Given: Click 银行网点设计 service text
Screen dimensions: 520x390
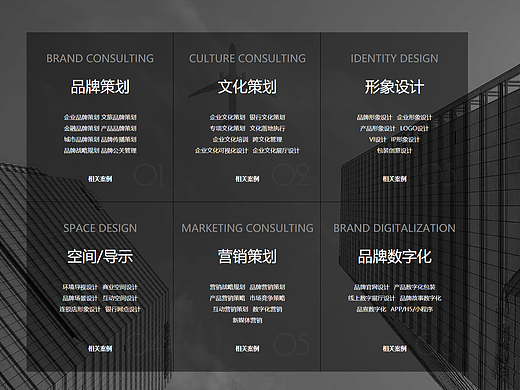Looking at the screenshot, I should 123,309.
